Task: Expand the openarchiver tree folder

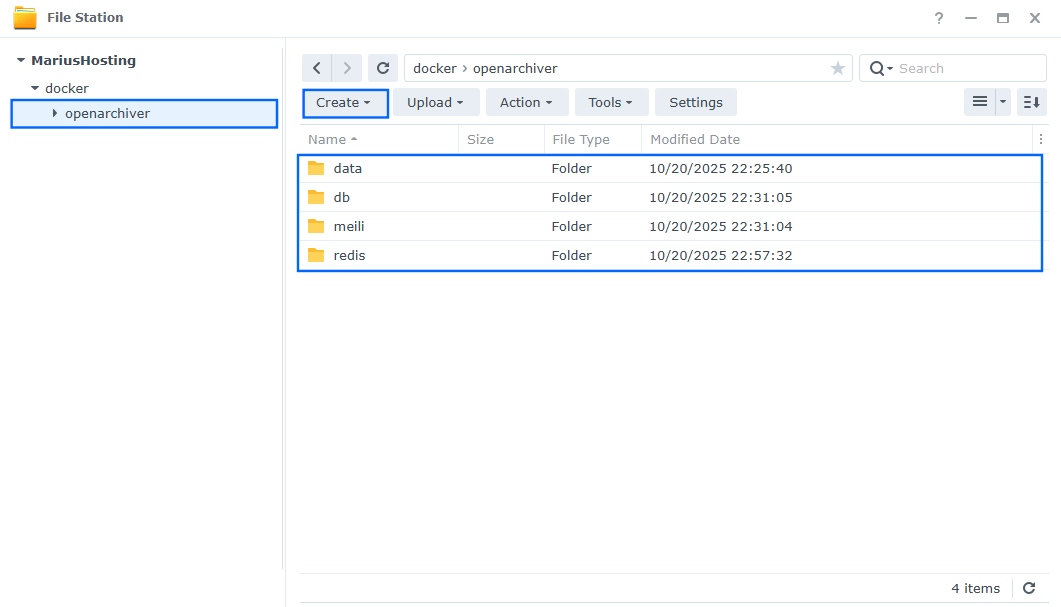Action: click(55, 113)
